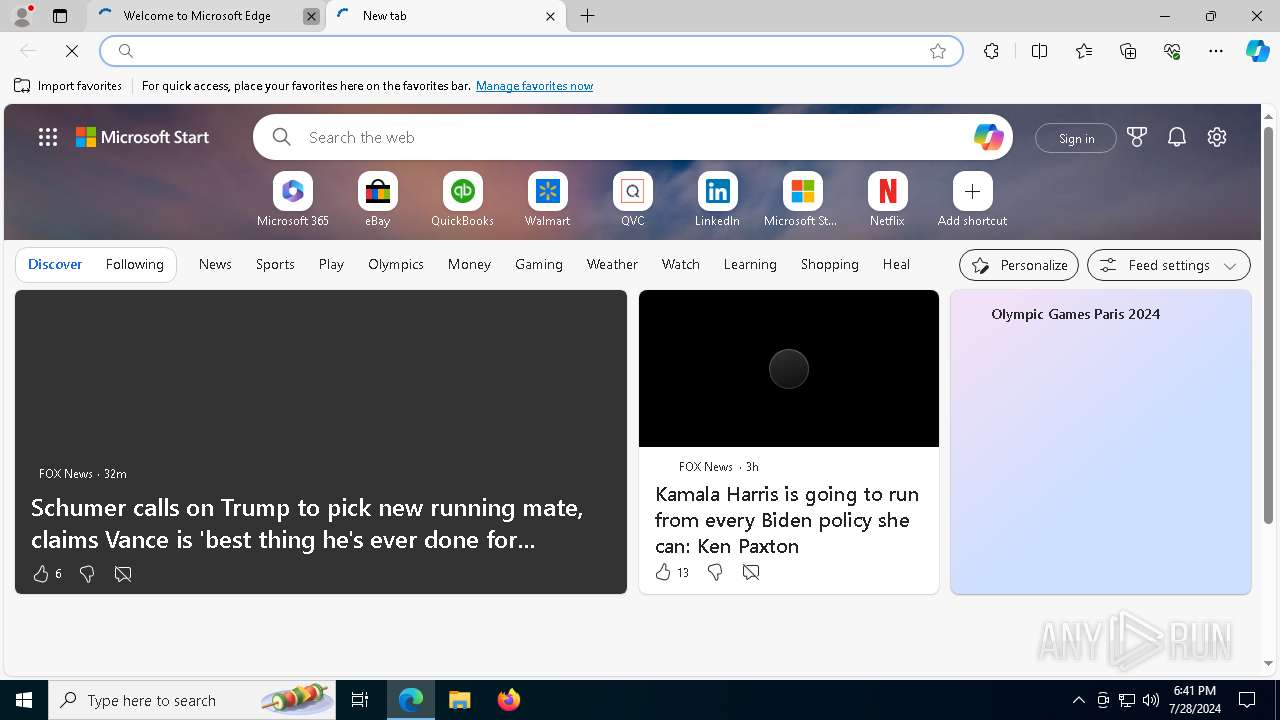The image size is (1280, 720).
Task: Open the Edge profile icon
Action: point(22,16)
